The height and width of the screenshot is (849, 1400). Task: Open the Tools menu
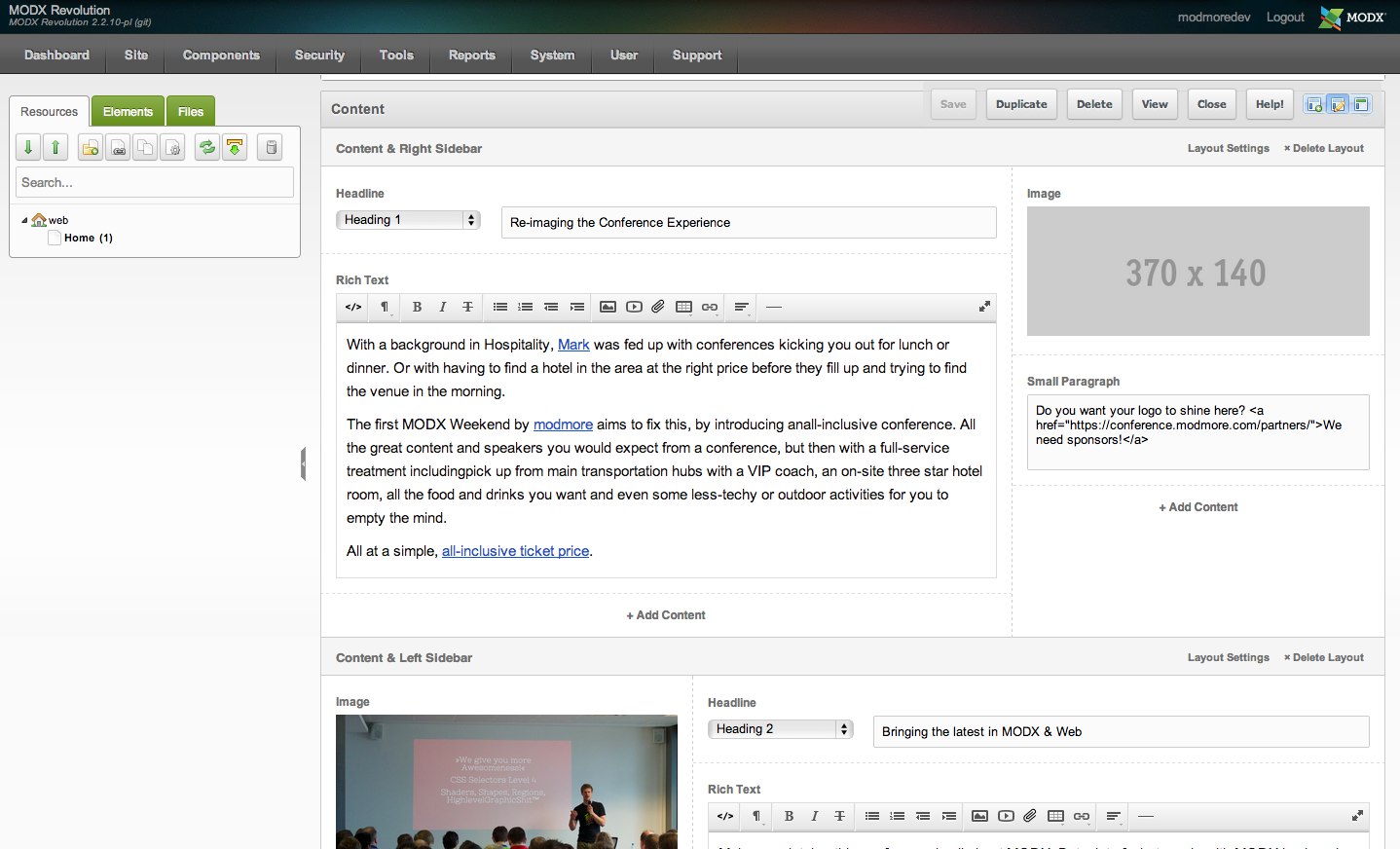396,55
